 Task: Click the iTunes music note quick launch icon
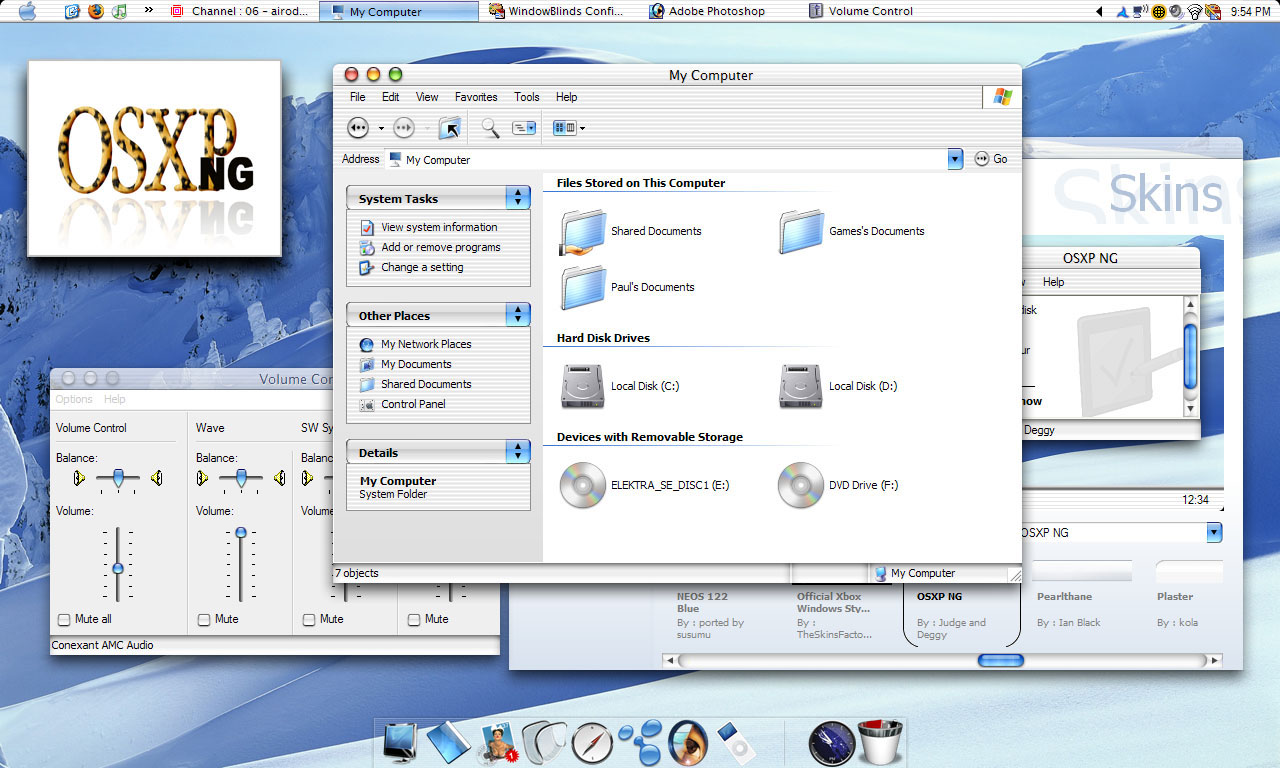click(x=120, y=11)
